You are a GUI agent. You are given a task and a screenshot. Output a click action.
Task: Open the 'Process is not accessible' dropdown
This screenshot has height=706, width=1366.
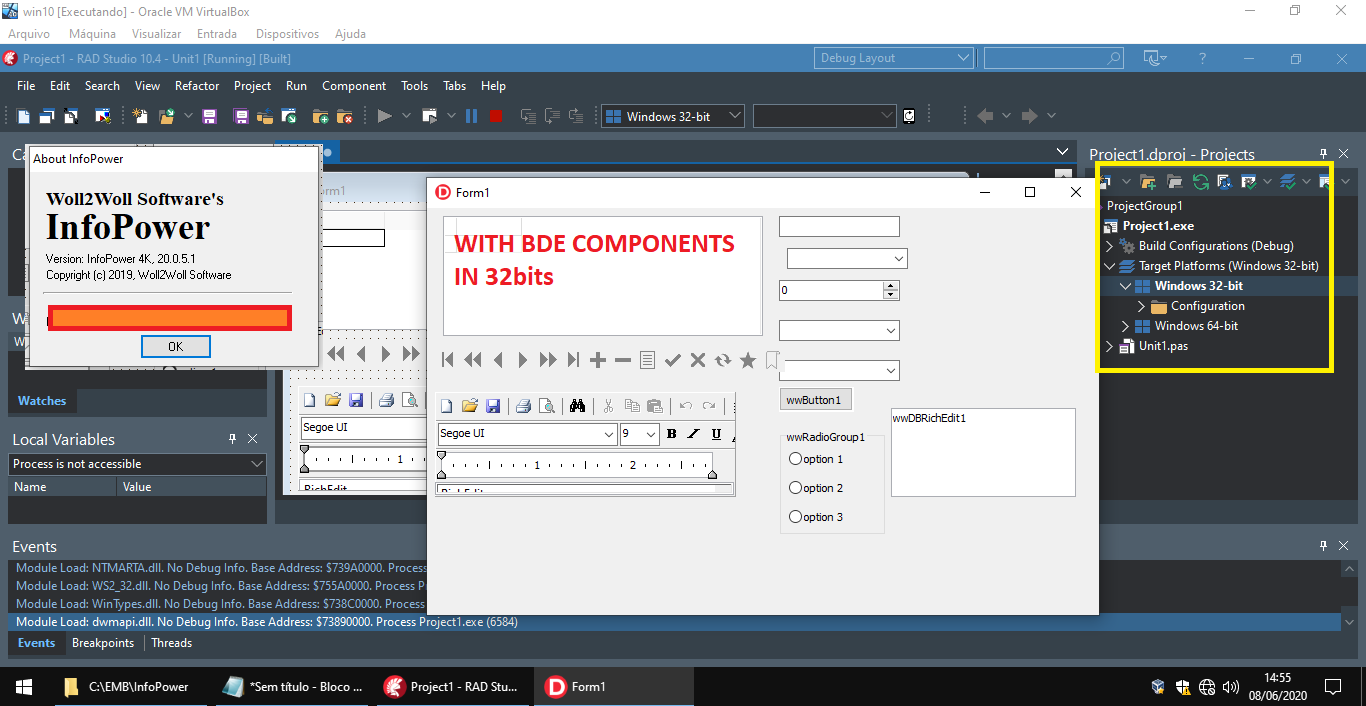click(x=257, y=464)
